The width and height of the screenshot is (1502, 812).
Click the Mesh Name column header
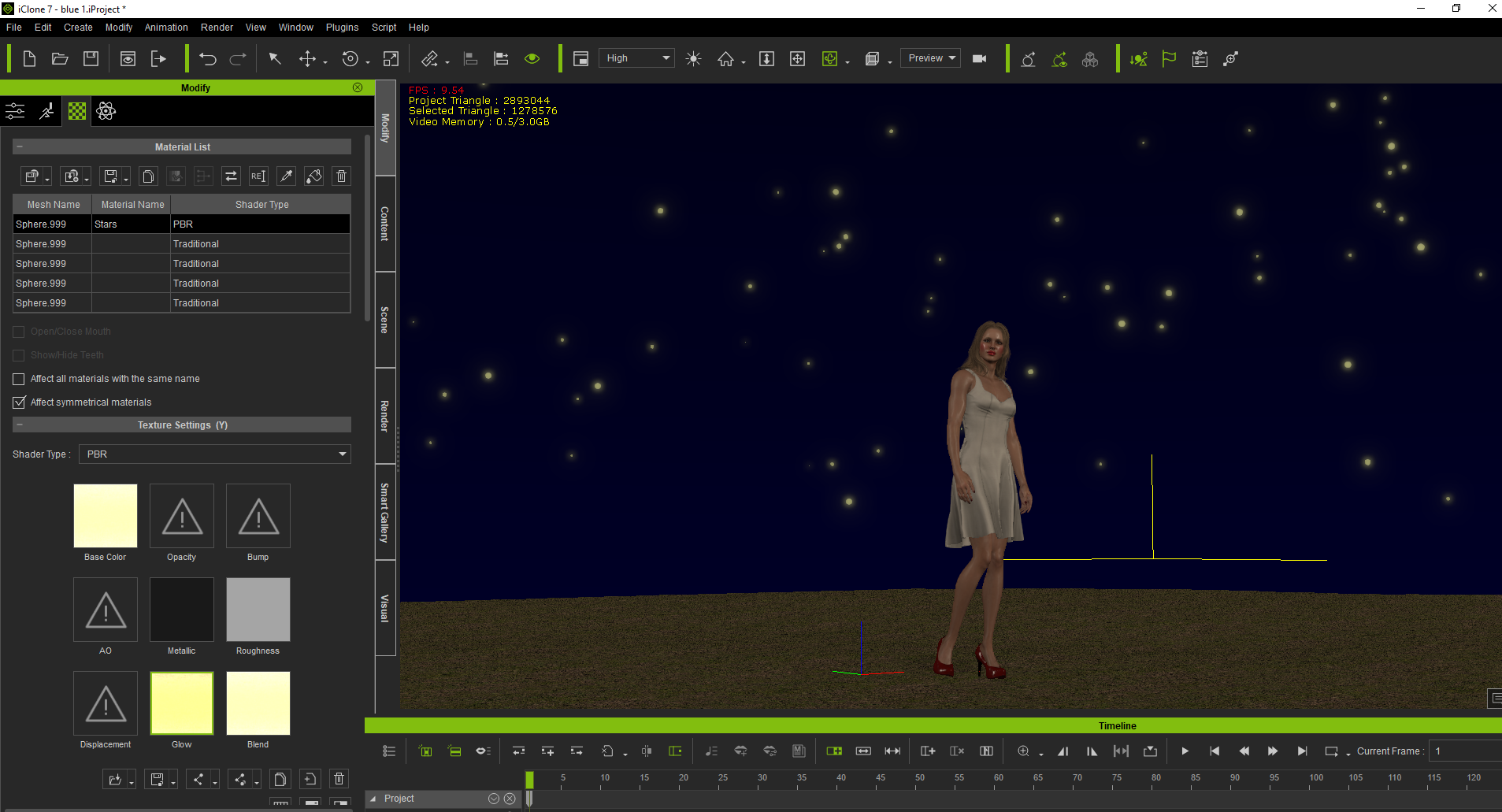[53, 205]
